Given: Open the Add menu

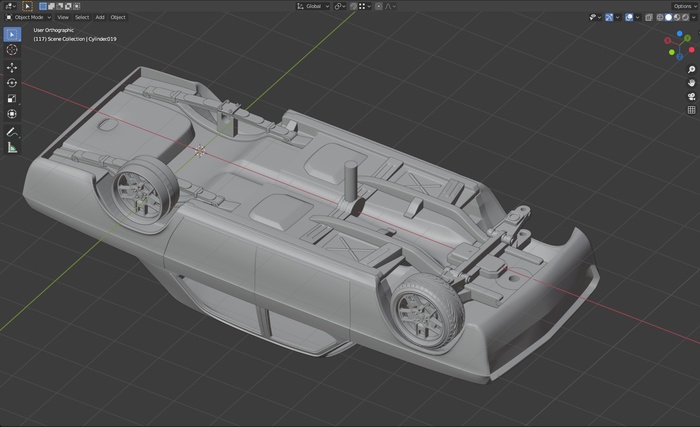Looking at the screenshot, I should click(100, 17).
